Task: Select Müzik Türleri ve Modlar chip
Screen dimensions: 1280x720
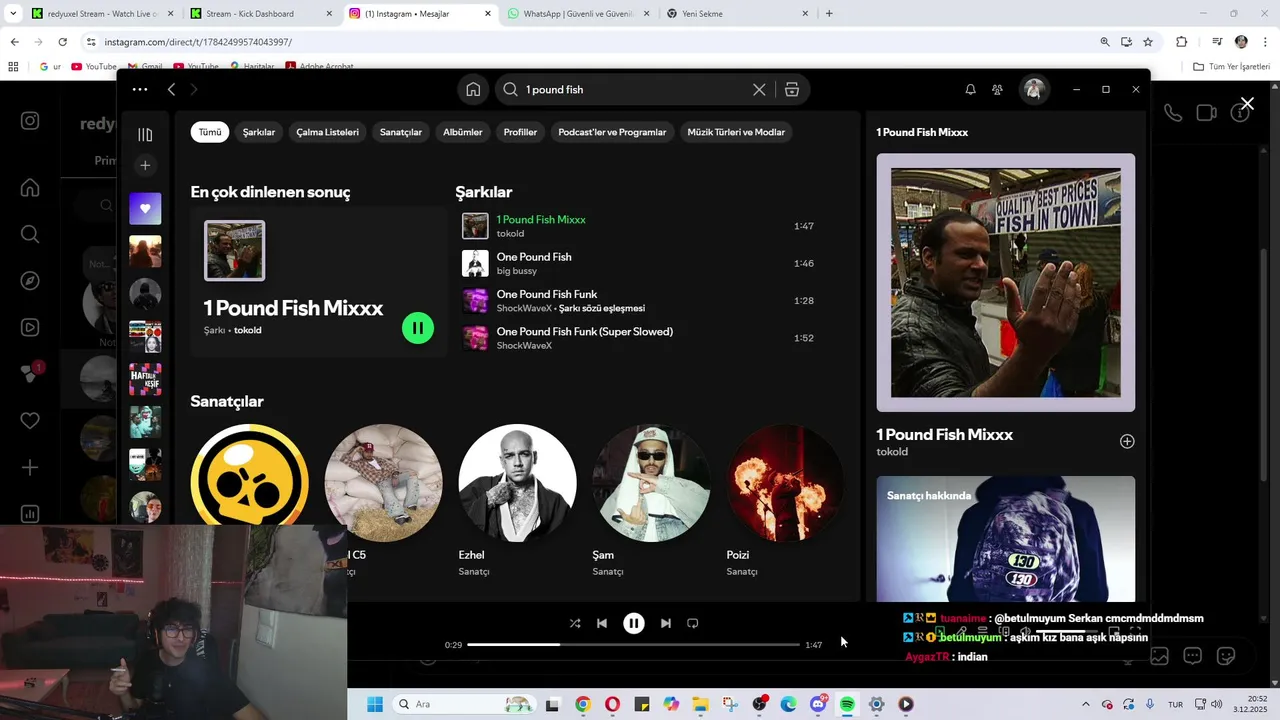Action: 736,132
